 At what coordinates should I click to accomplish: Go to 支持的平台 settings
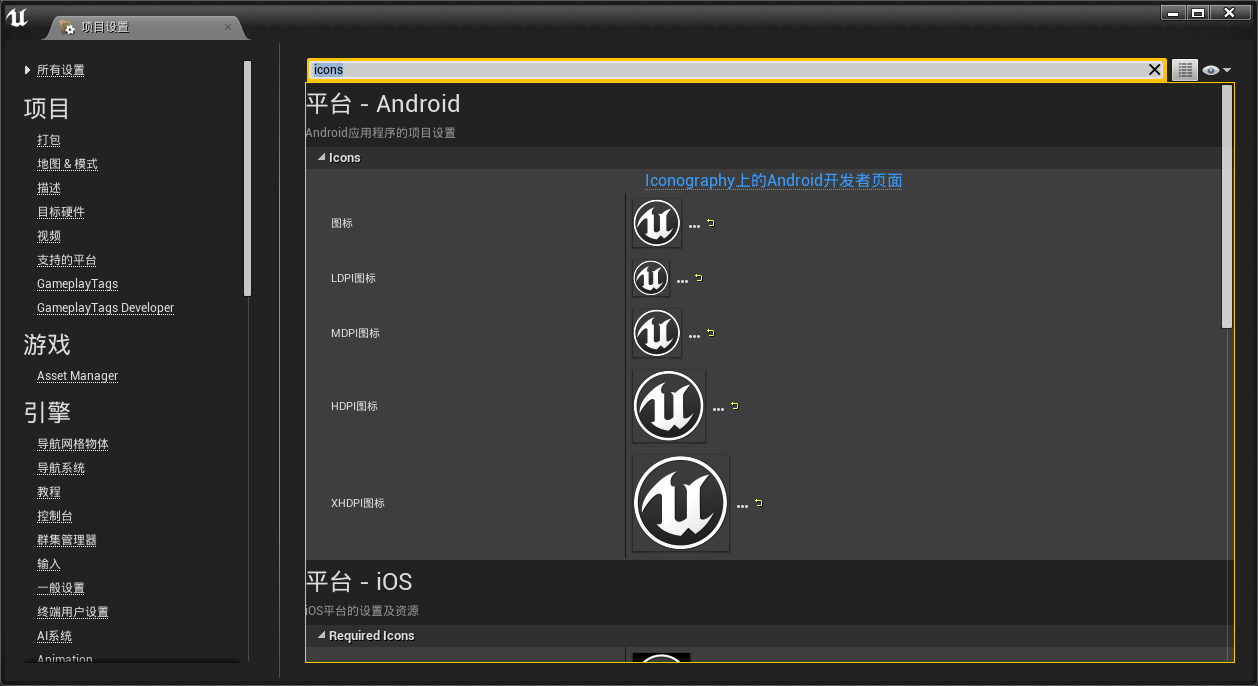pos(67,260)
